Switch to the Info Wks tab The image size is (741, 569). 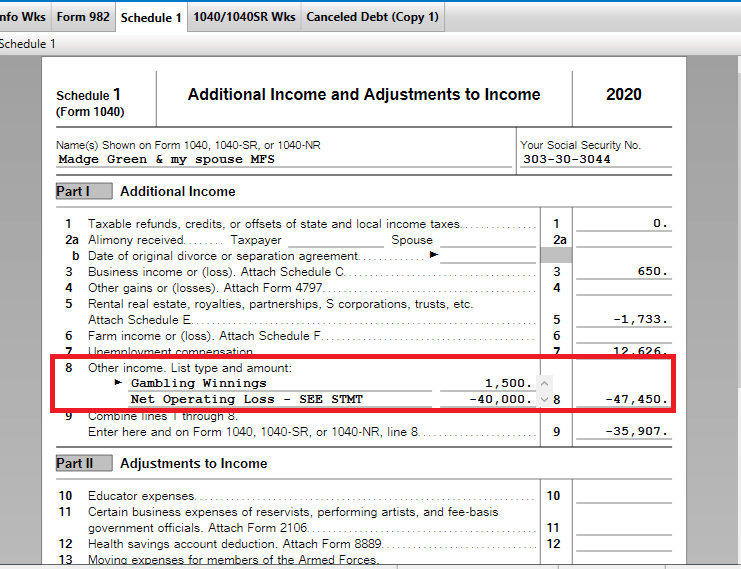click(24, 17)
